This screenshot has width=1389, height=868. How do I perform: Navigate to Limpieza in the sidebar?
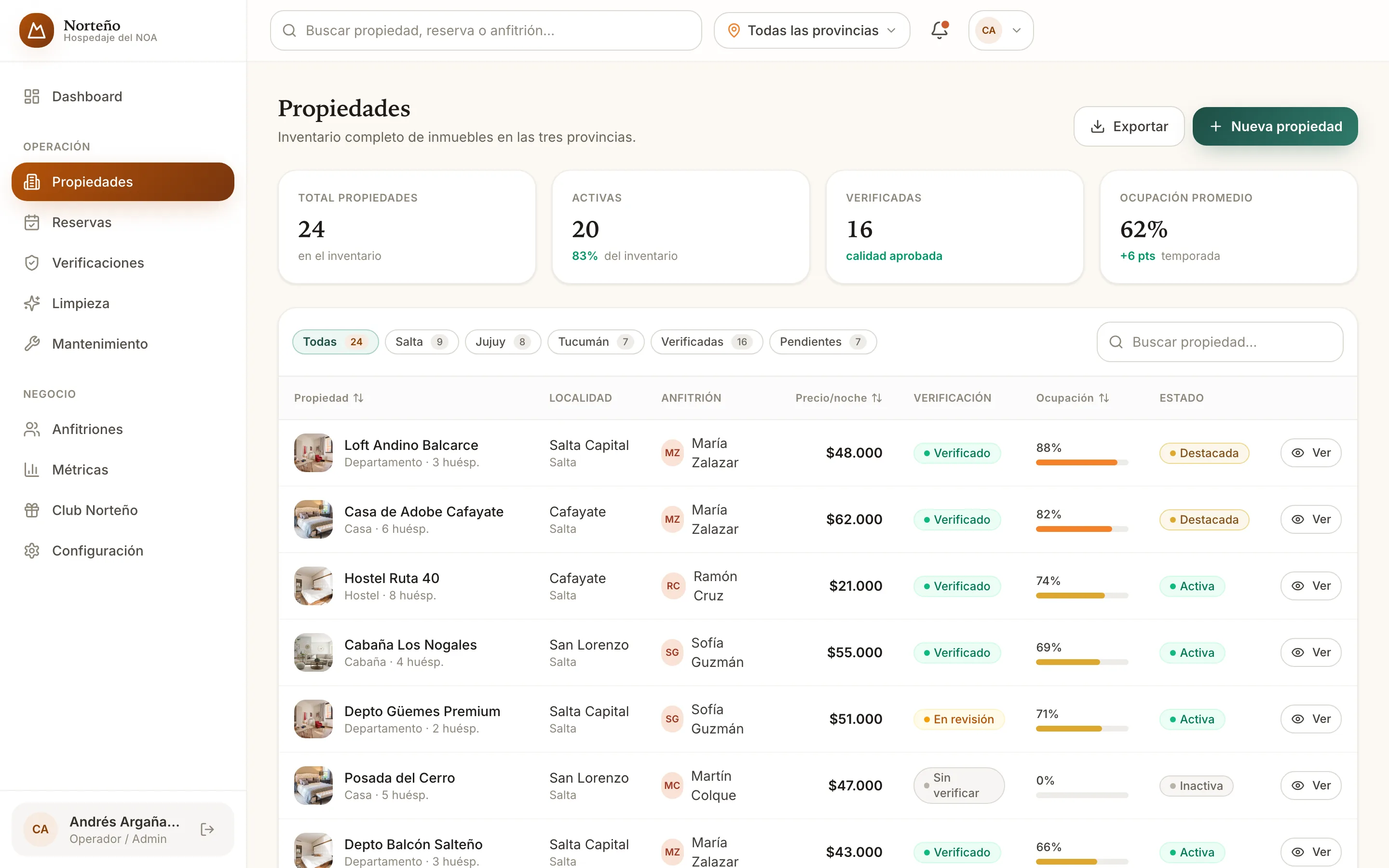pos(123,303)
